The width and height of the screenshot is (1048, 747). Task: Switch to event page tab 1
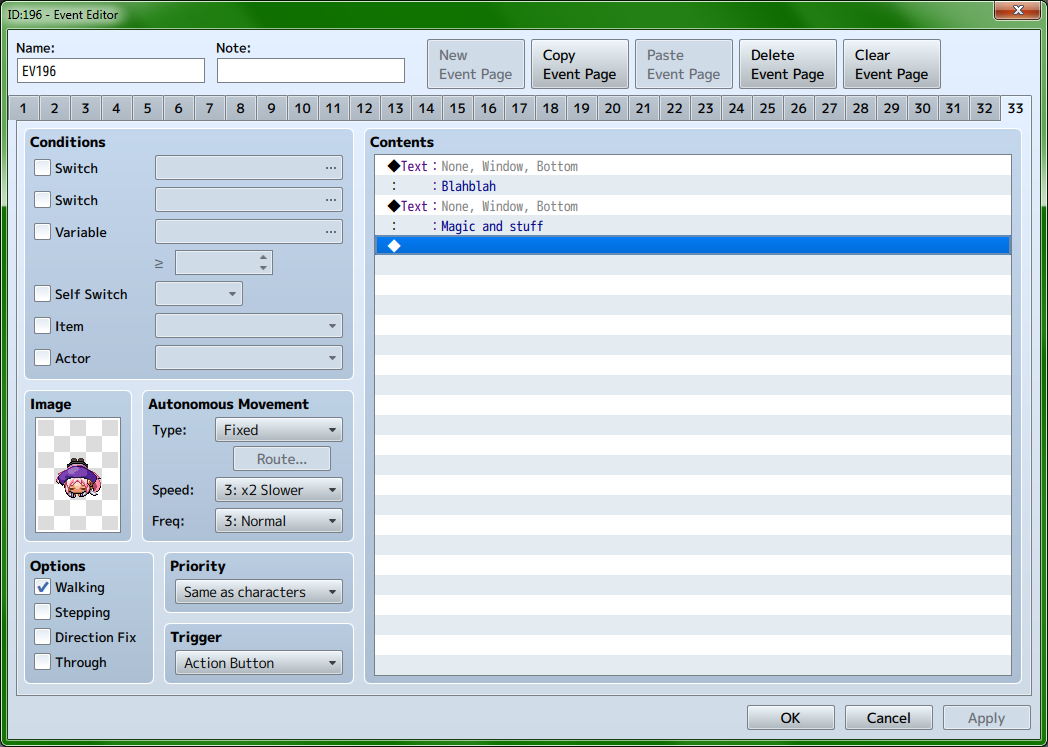tap(23, 108)
